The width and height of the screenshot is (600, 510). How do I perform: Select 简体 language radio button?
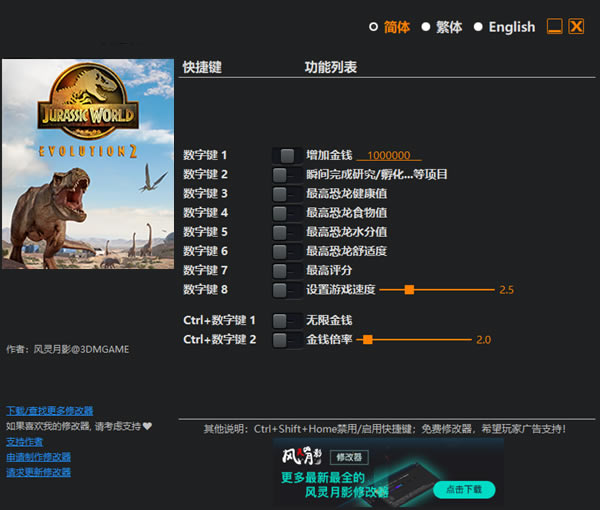374,27
